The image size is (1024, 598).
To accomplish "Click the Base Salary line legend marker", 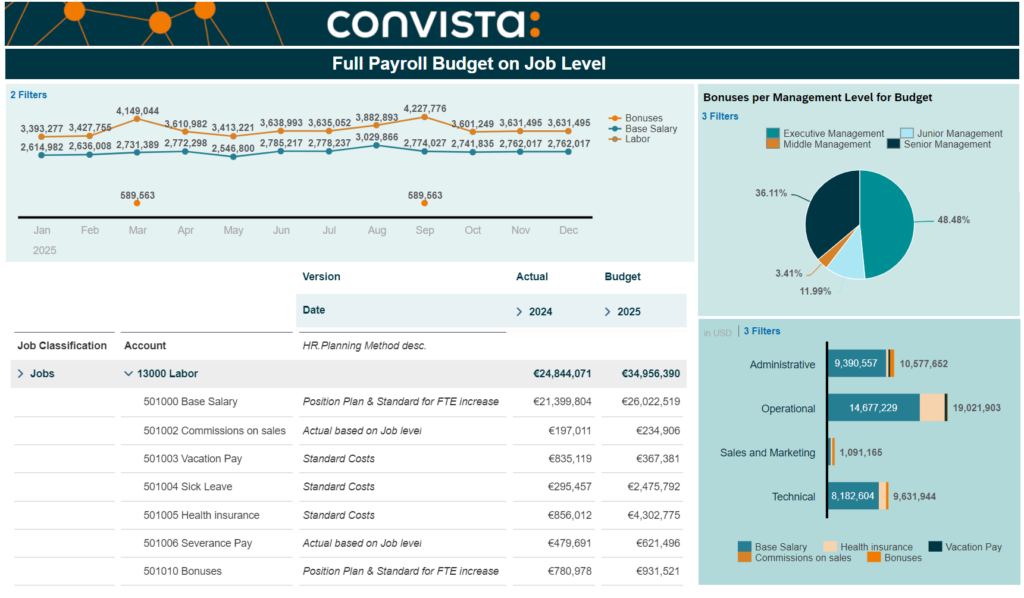I will pyautogui.click(x=614, y=129).
